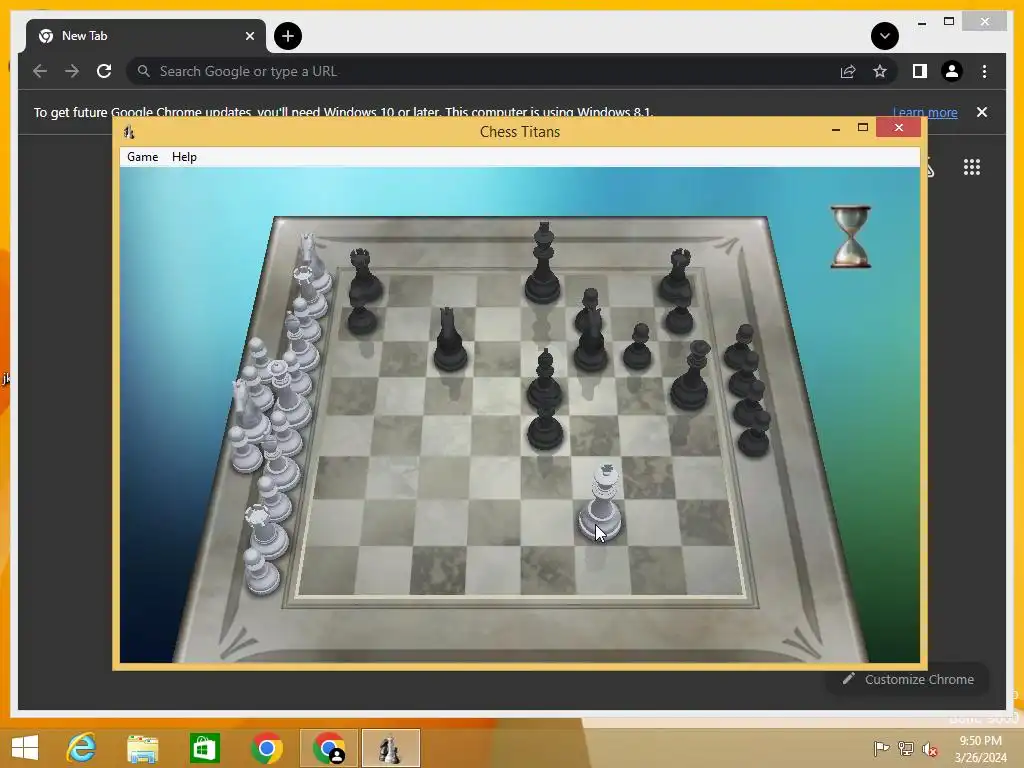The width and height of the screenshot is (1024, 768).
Task: Click the muted volume icon in tray
Action: (x=930, y=748)
